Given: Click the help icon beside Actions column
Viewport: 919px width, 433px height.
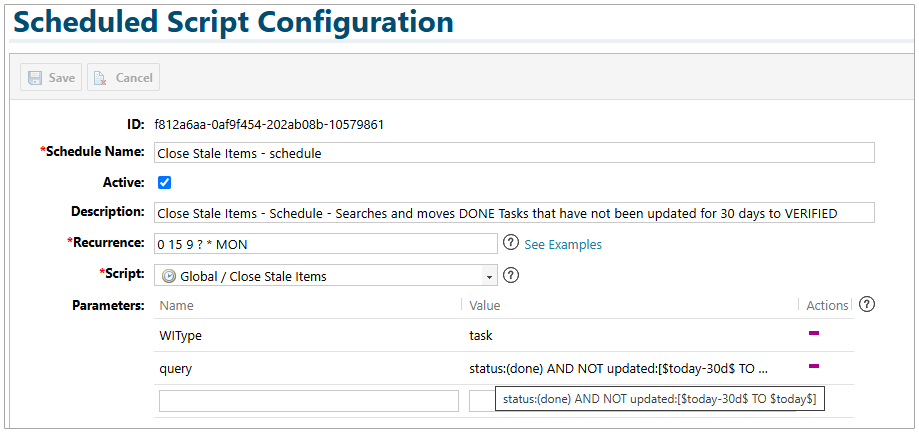Looking at the screenshot, I should (867, 304).
